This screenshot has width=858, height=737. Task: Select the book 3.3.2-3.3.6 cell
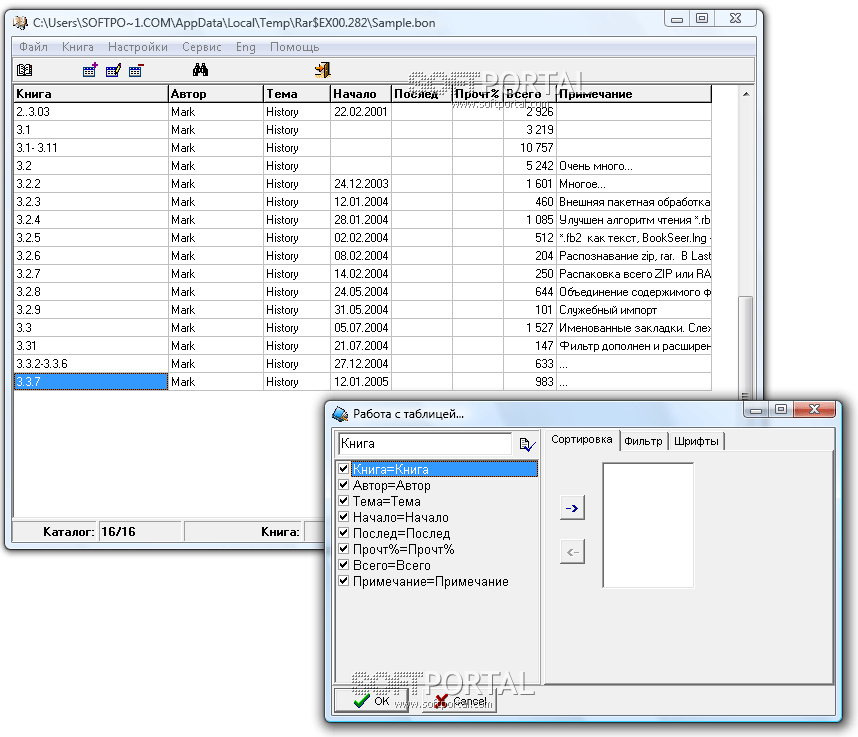click(91, 364)
